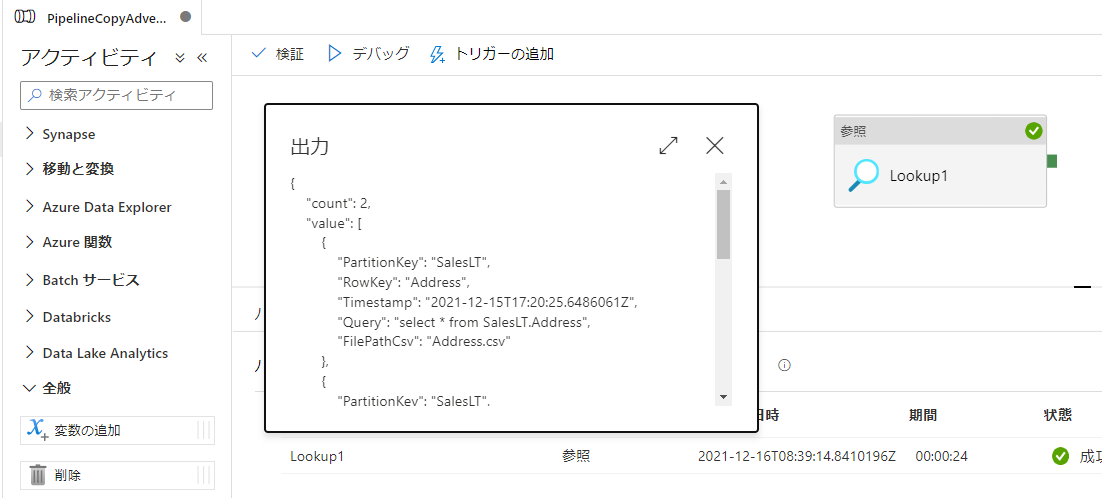1102x498 pixels.
Task: Click the grip handle on the 変数の追加 item
Action: (204, 431)
